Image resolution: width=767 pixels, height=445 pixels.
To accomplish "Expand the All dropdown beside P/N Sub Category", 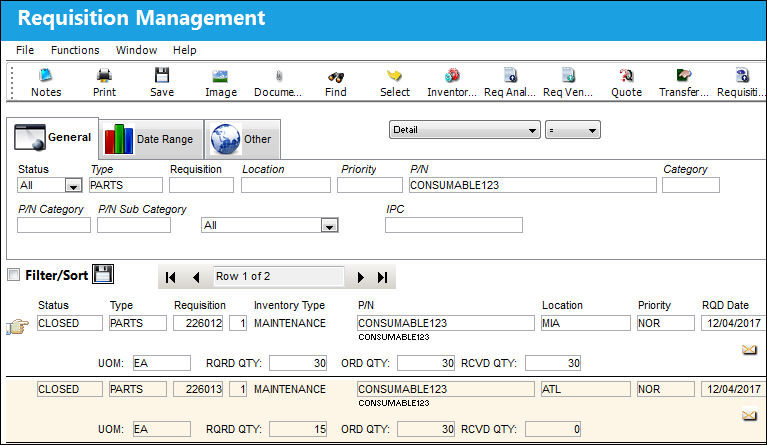I will [x=330, y=225].
